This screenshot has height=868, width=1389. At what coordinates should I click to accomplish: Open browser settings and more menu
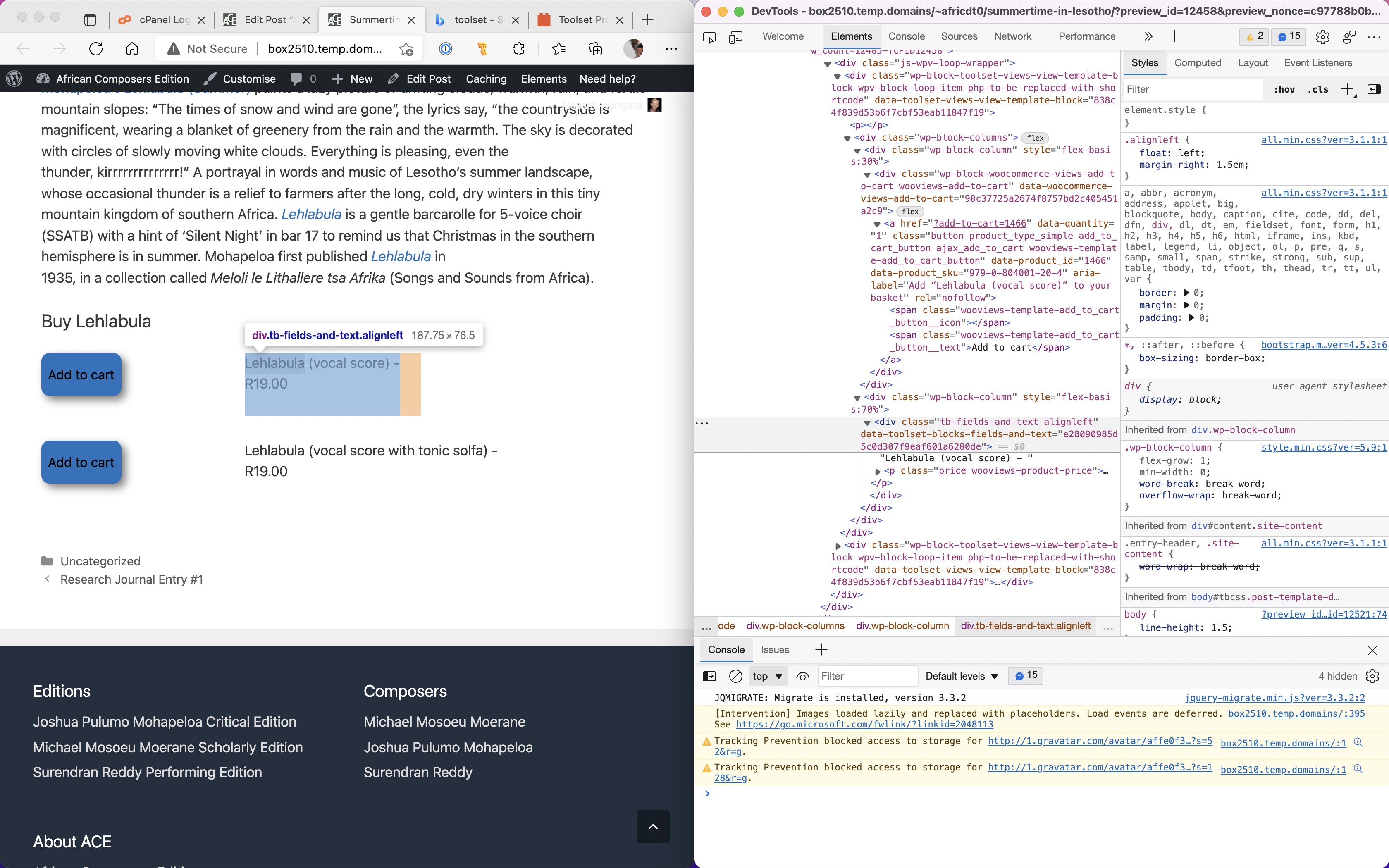[x=671, y=49]
